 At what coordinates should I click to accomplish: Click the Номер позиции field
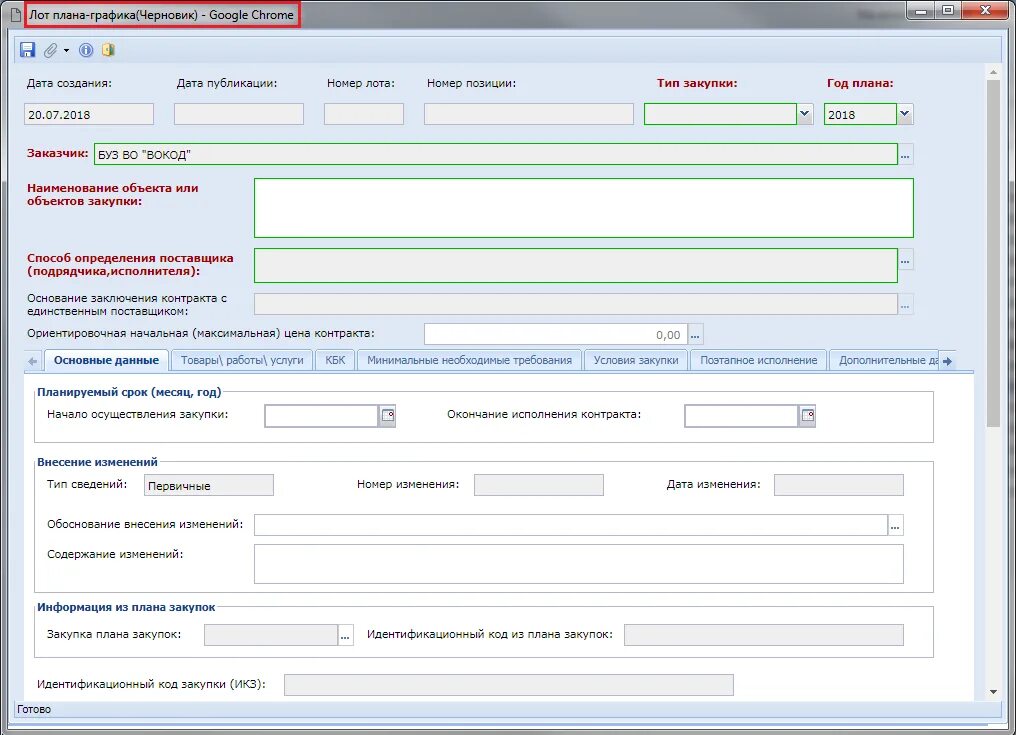pos(529,114)
